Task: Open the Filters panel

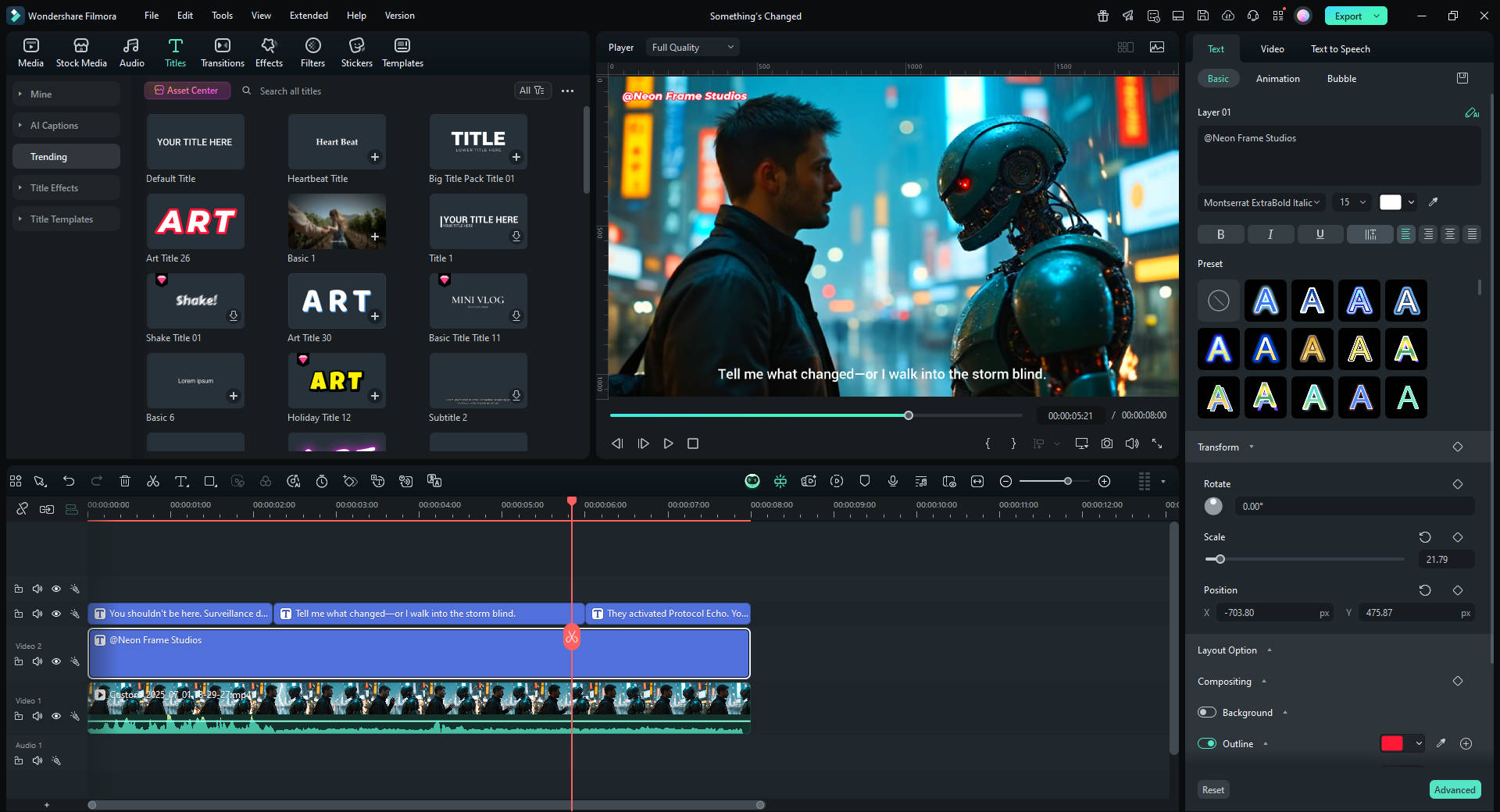Action: point(312,52)
